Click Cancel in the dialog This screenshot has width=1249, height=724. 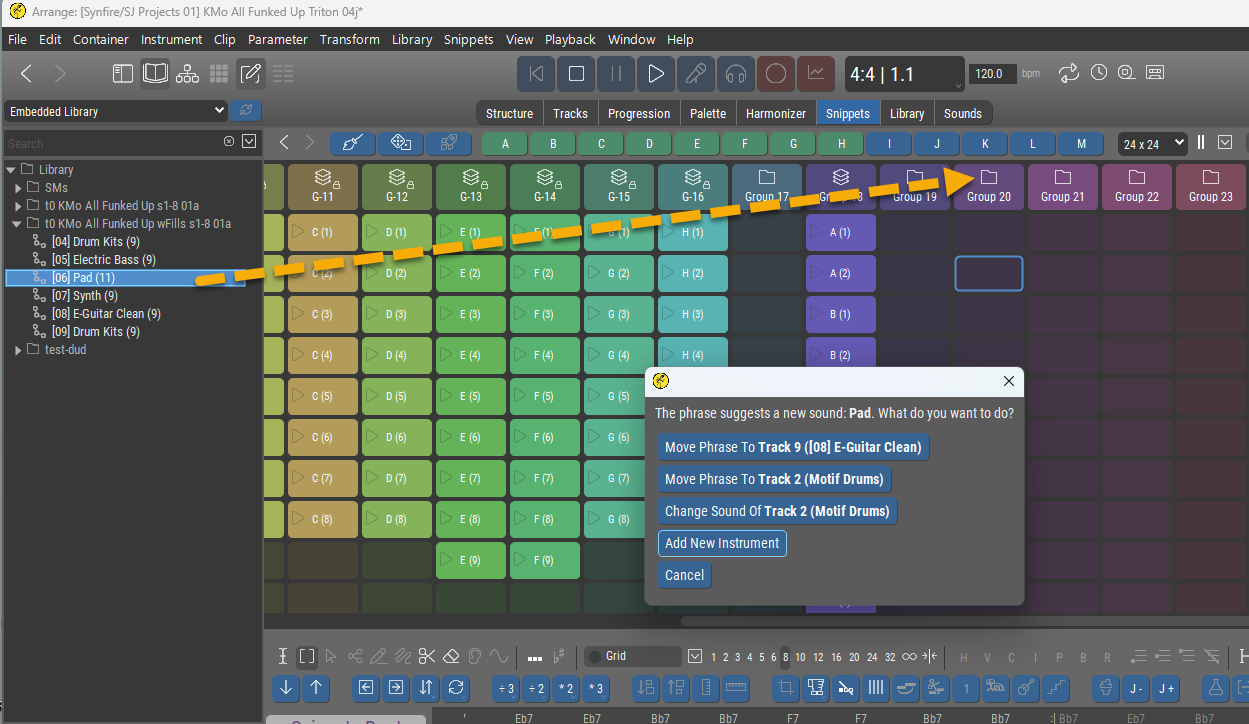[684, 575]
